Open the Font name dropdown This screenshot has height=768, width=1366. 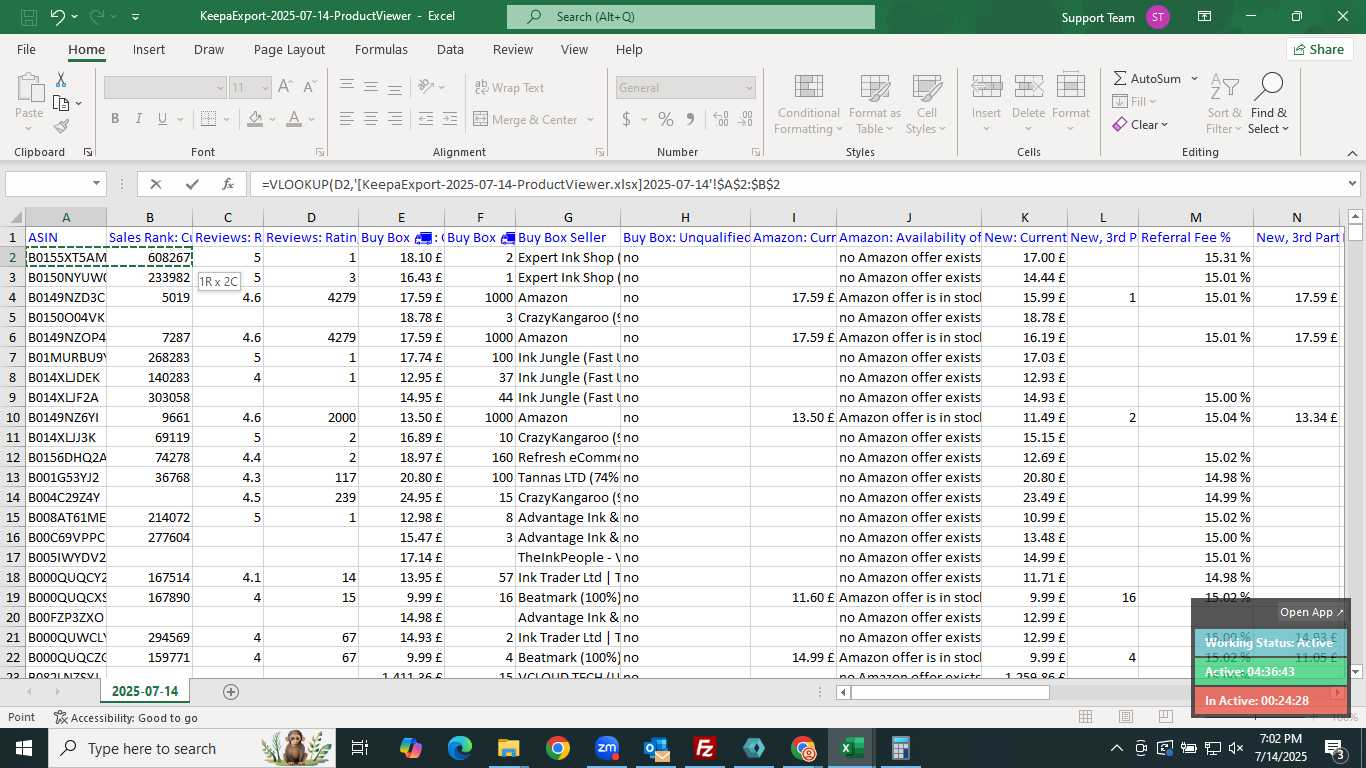click(218, 87)
